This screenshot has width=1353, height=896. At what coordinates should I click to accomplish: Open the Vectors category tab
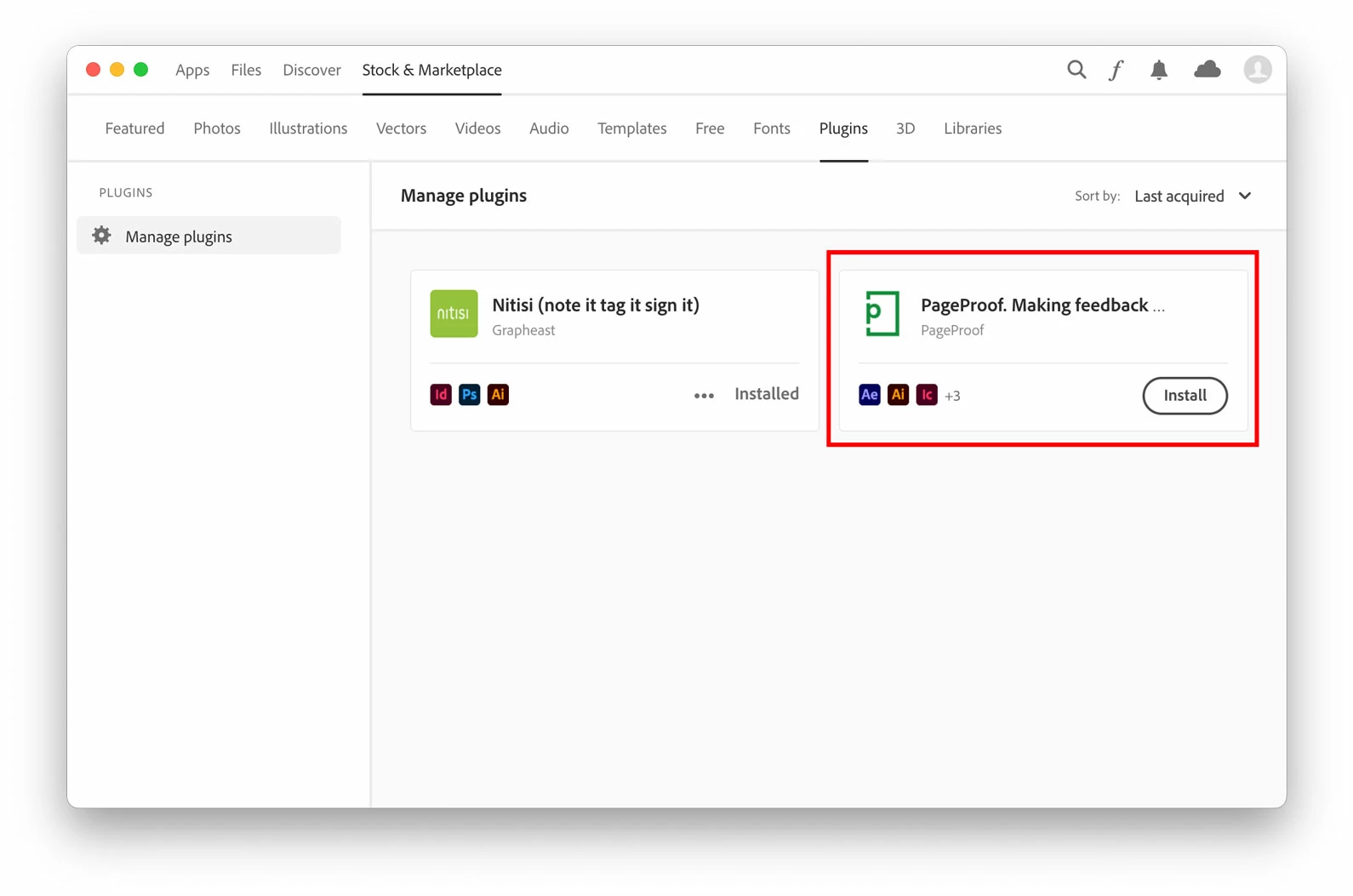401,128
